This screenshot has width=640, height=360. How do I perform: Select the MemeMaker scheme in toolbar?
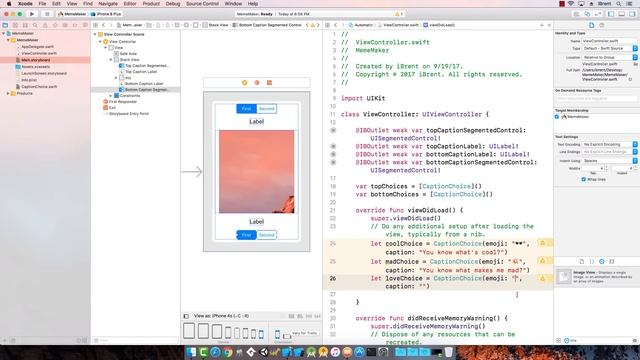[72, 14]
